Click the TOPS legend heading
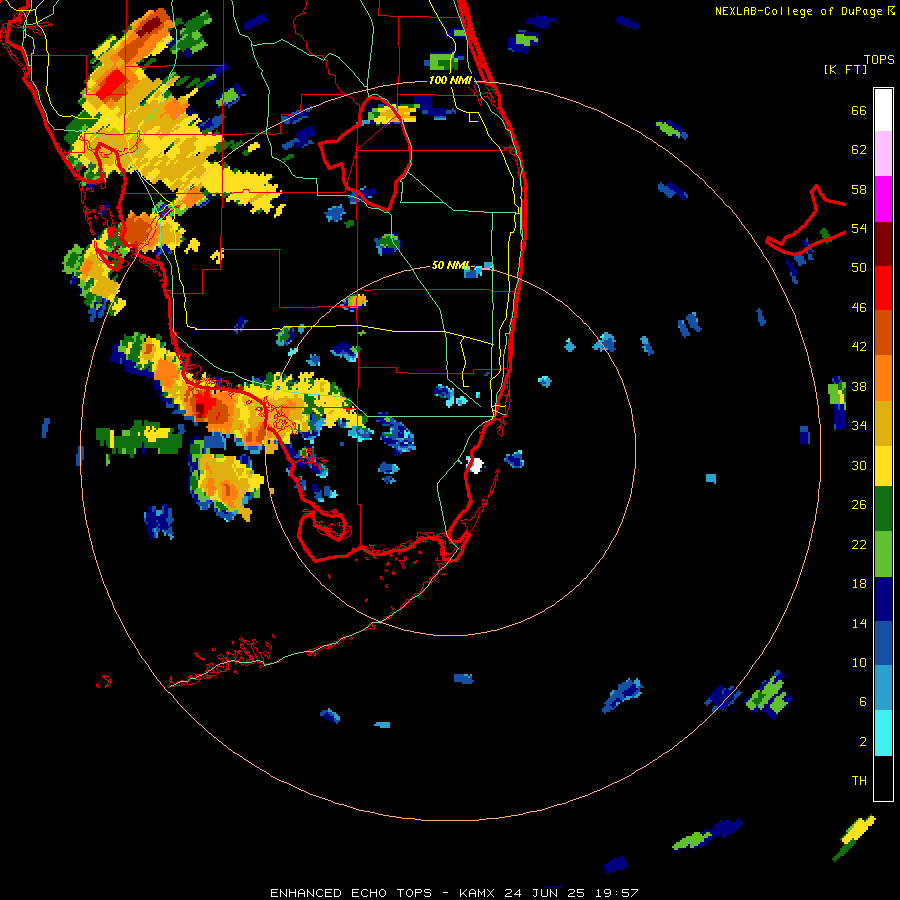 (x=879, y=60)
